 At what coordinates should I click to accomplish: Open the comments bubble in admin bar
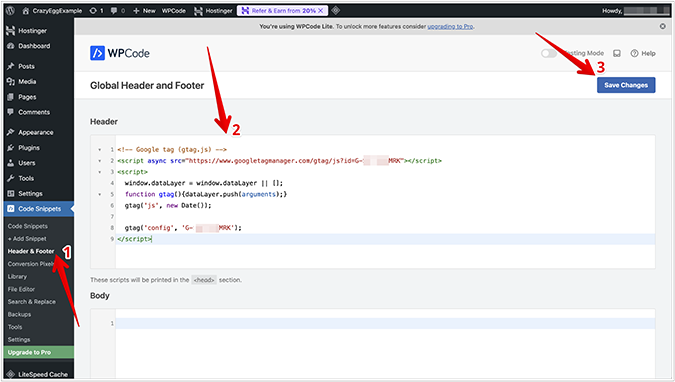(x=118, y=11)
